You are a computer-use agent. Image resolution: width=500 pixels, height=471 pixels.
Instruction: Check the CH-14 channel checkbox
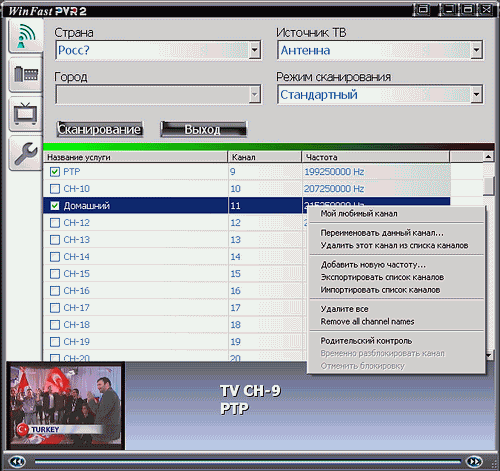55,257
